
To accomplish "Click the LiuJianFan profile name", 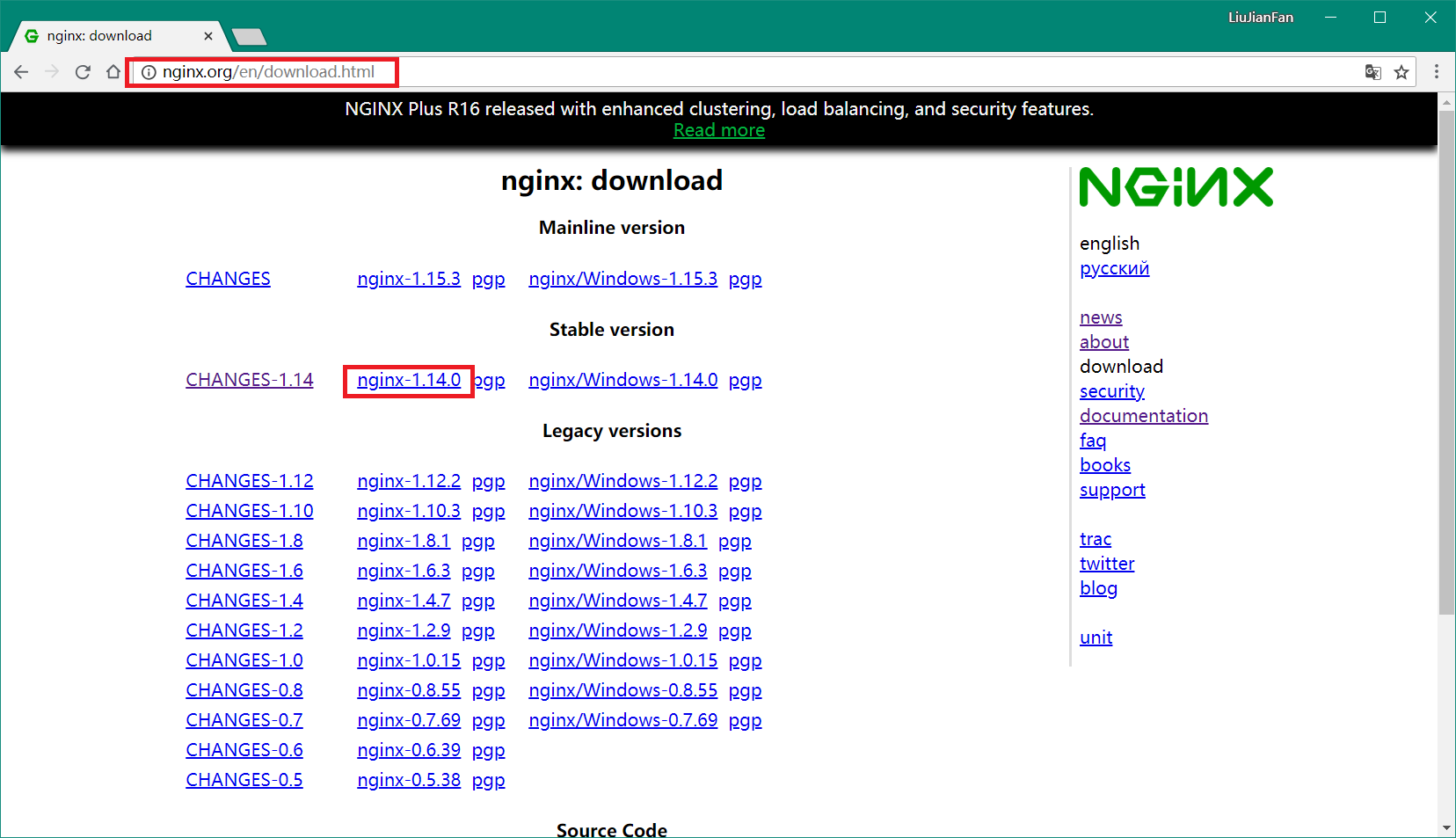I will coord(1260,18).
